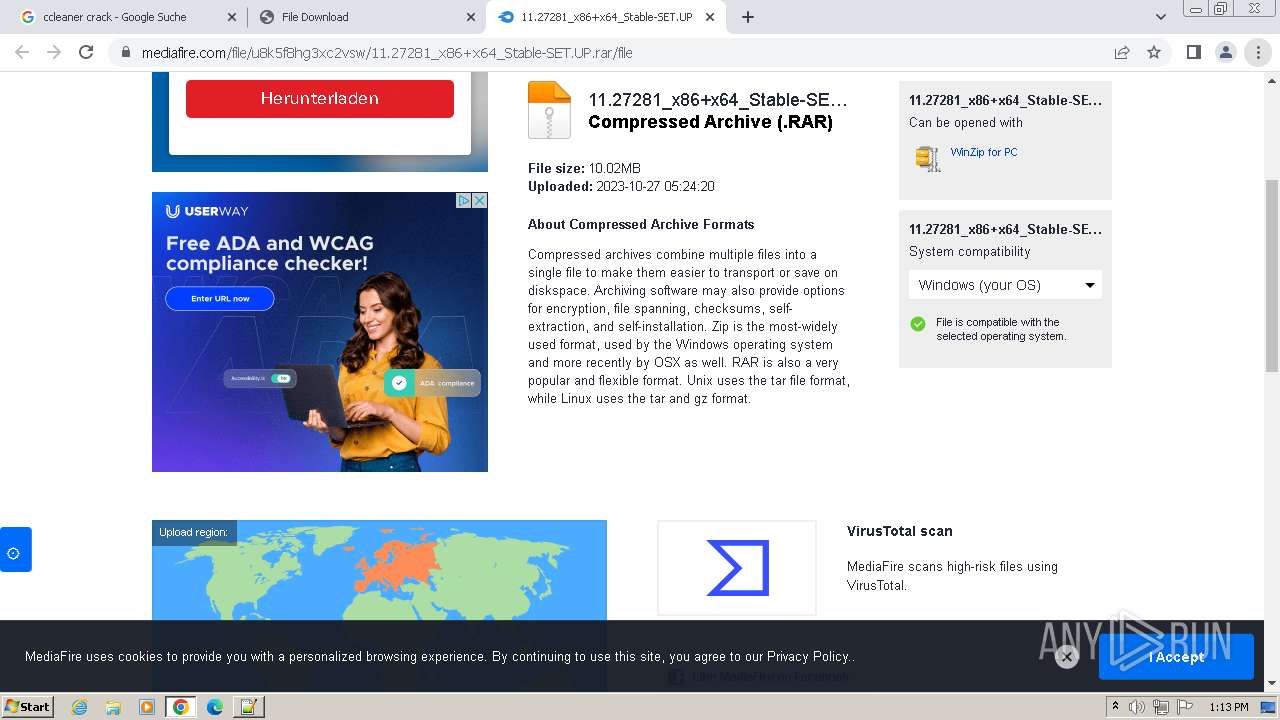The height and width of the screenshot is (720, 1280).
Task: Launch Internet Explorer from taskbar
Action: (x=80, y=707)
